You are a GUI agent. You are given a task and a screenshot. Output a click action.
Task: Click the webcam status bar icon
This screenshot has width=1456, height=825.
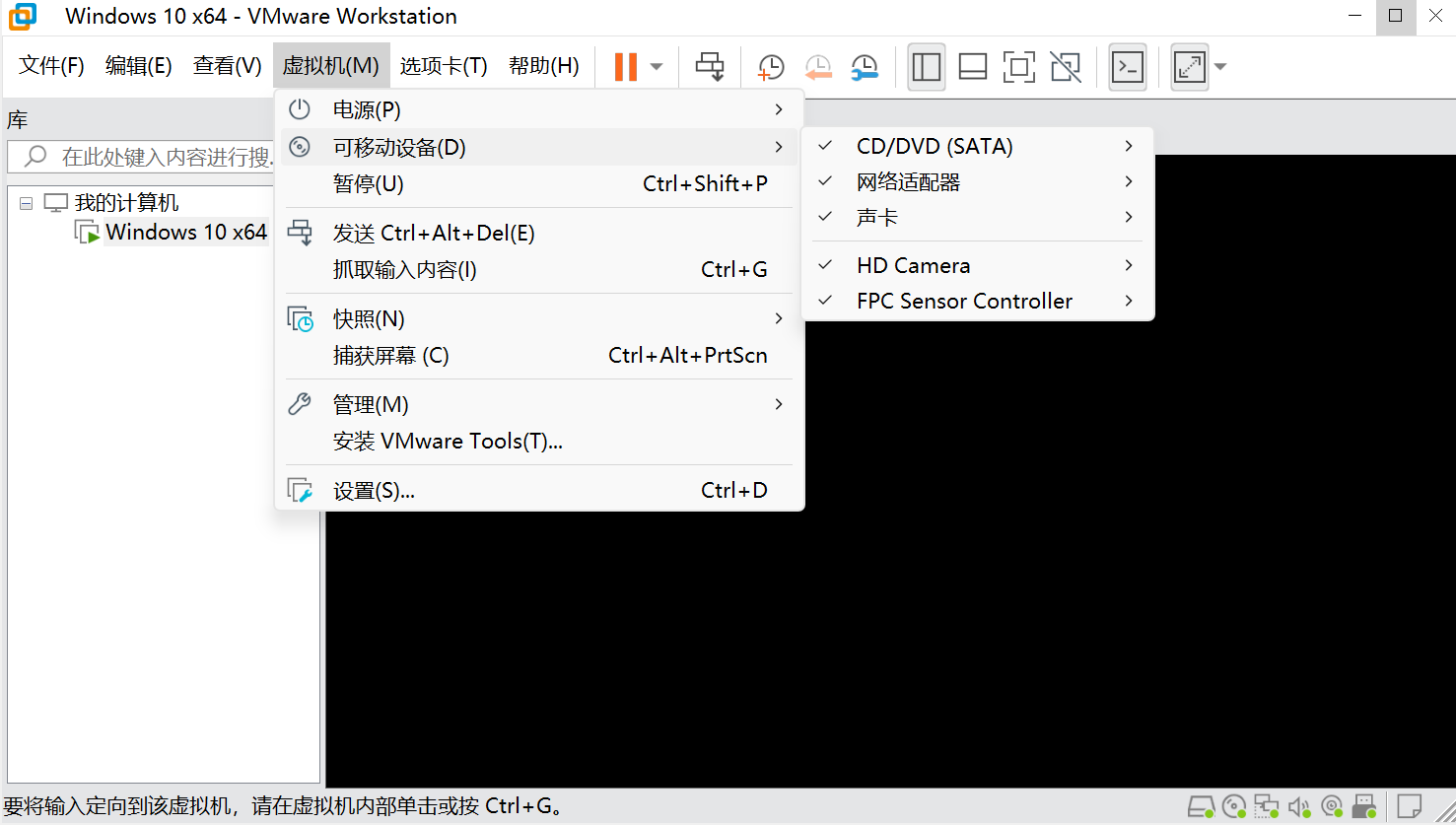point(1332,807)
